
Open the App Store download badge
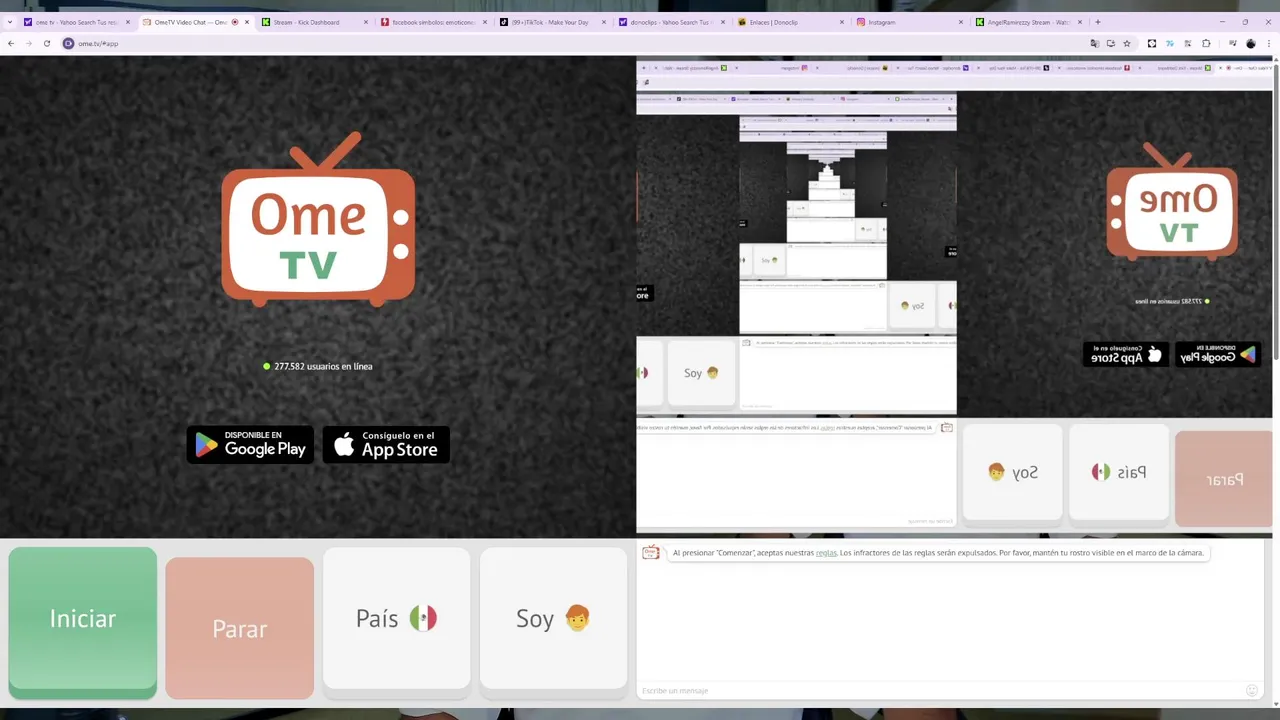pos(386,445)
